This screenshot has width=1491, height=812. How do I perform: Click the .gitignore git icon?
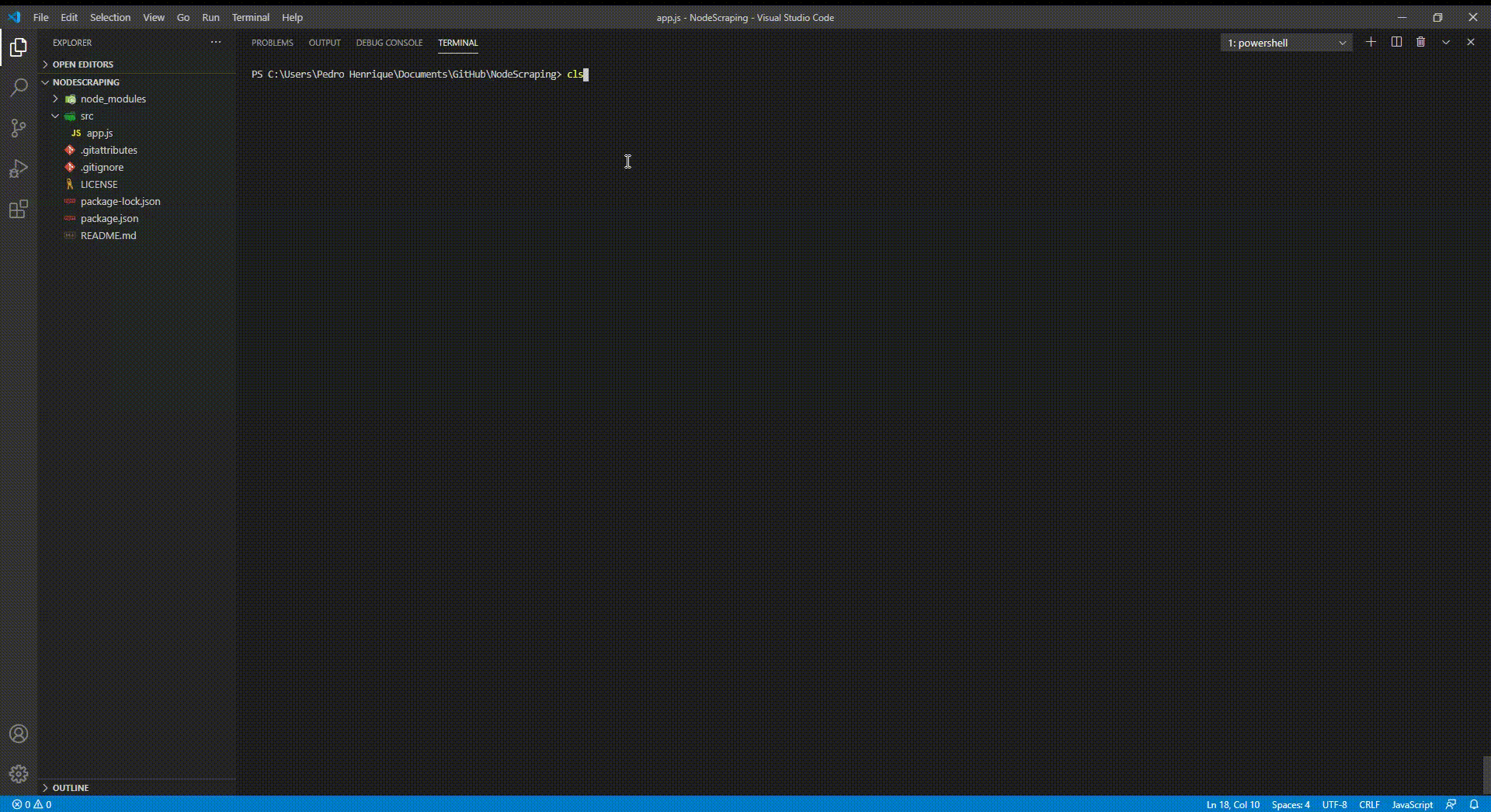[x=70, y=167]
